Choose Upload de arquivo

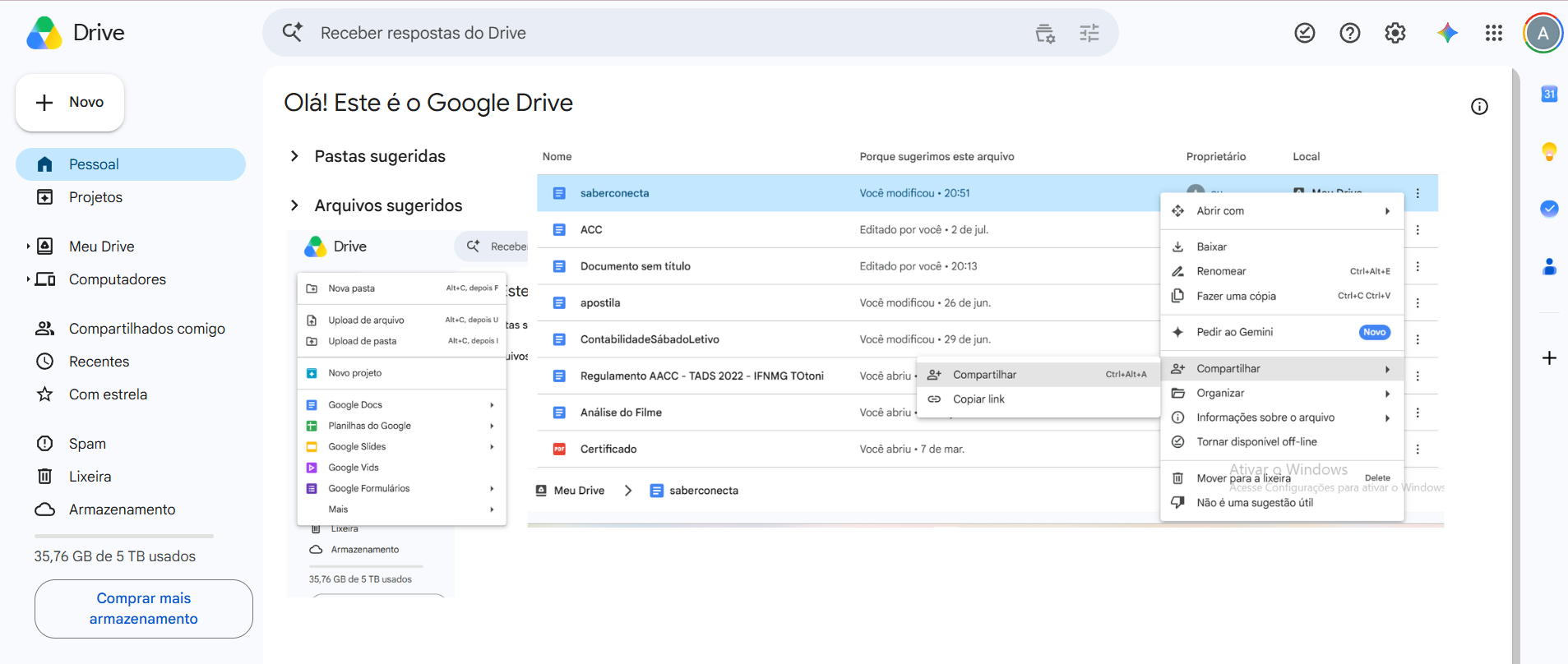401,320
